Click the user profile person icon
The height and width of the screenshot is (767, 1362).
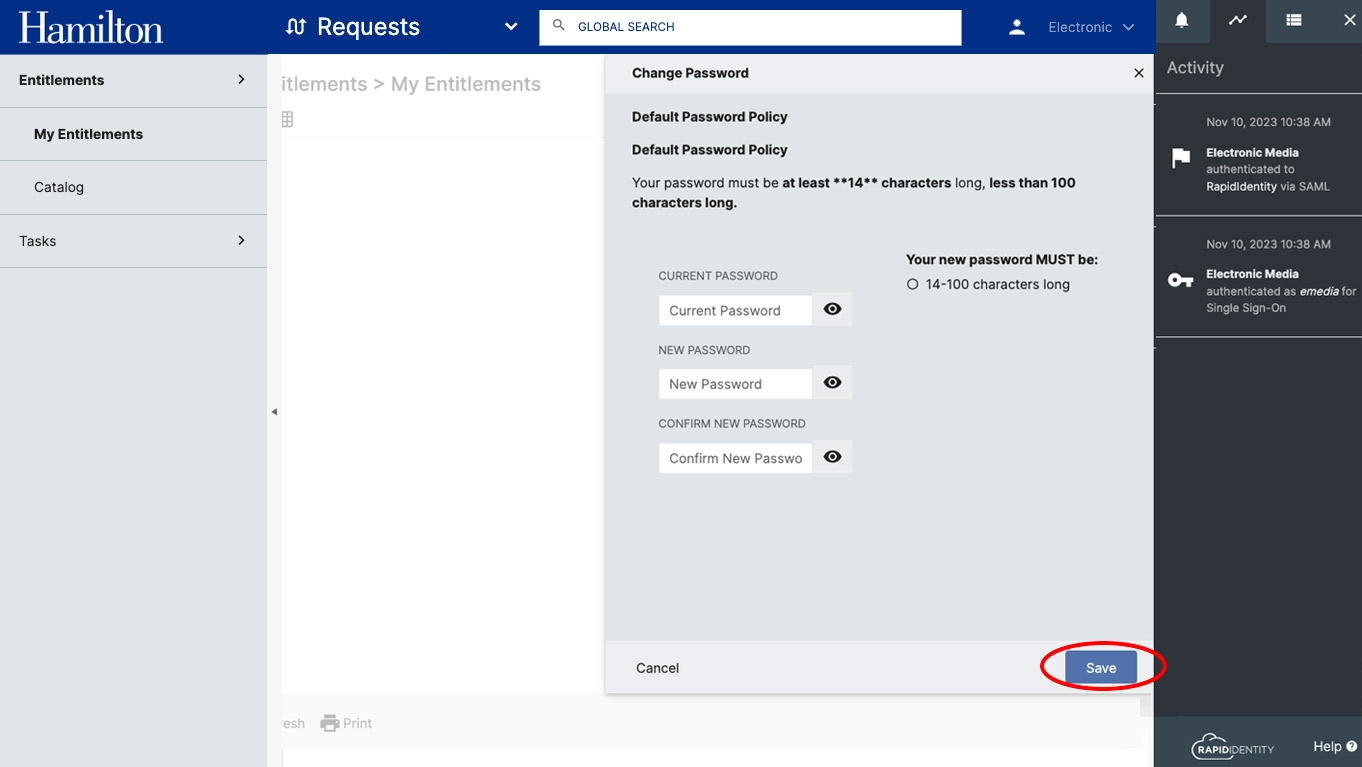pyautogui.click(x=1017, y=27)
